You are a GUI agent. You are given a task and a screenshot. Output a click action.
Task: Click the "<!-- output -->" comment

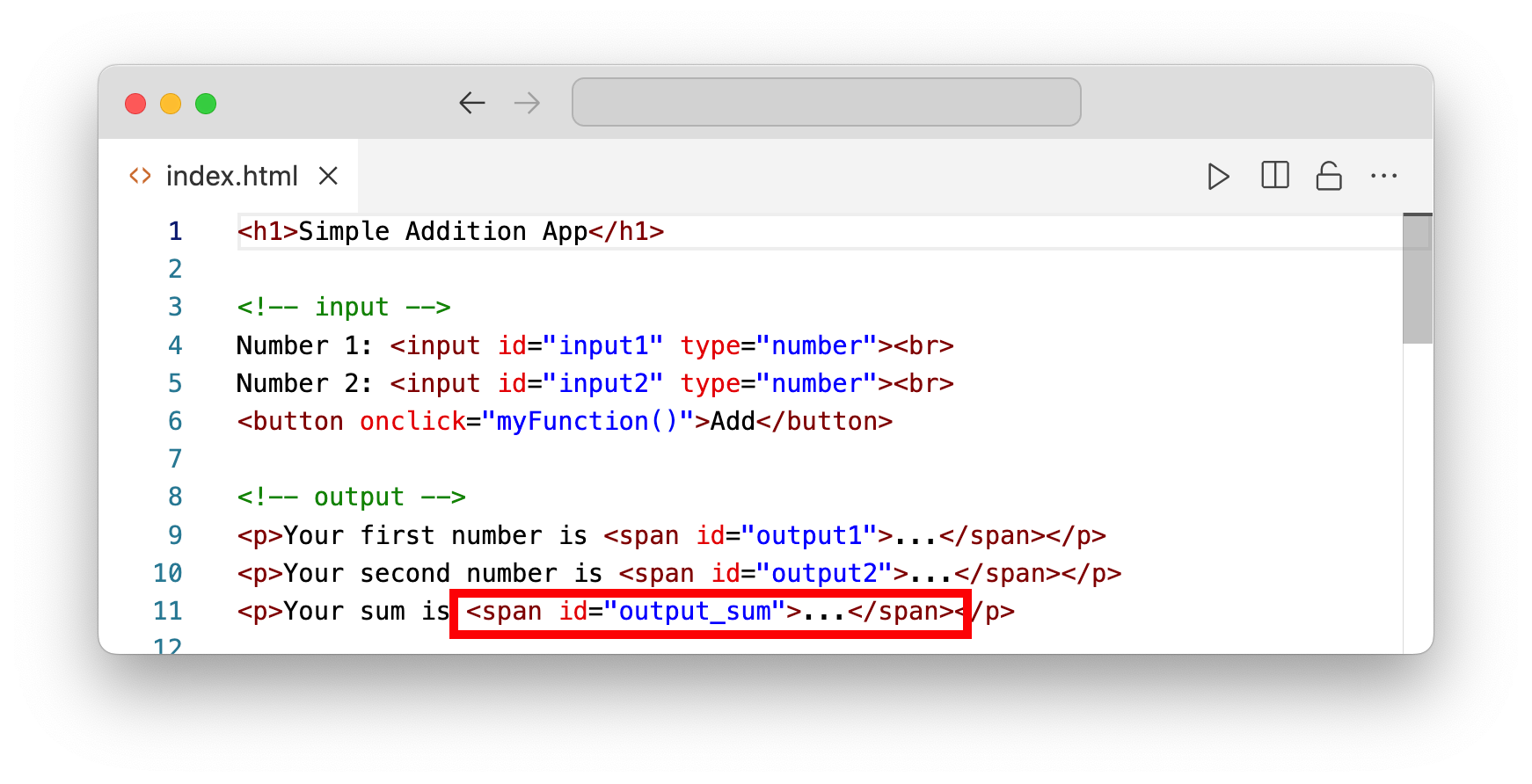click(x=352, y=497)
